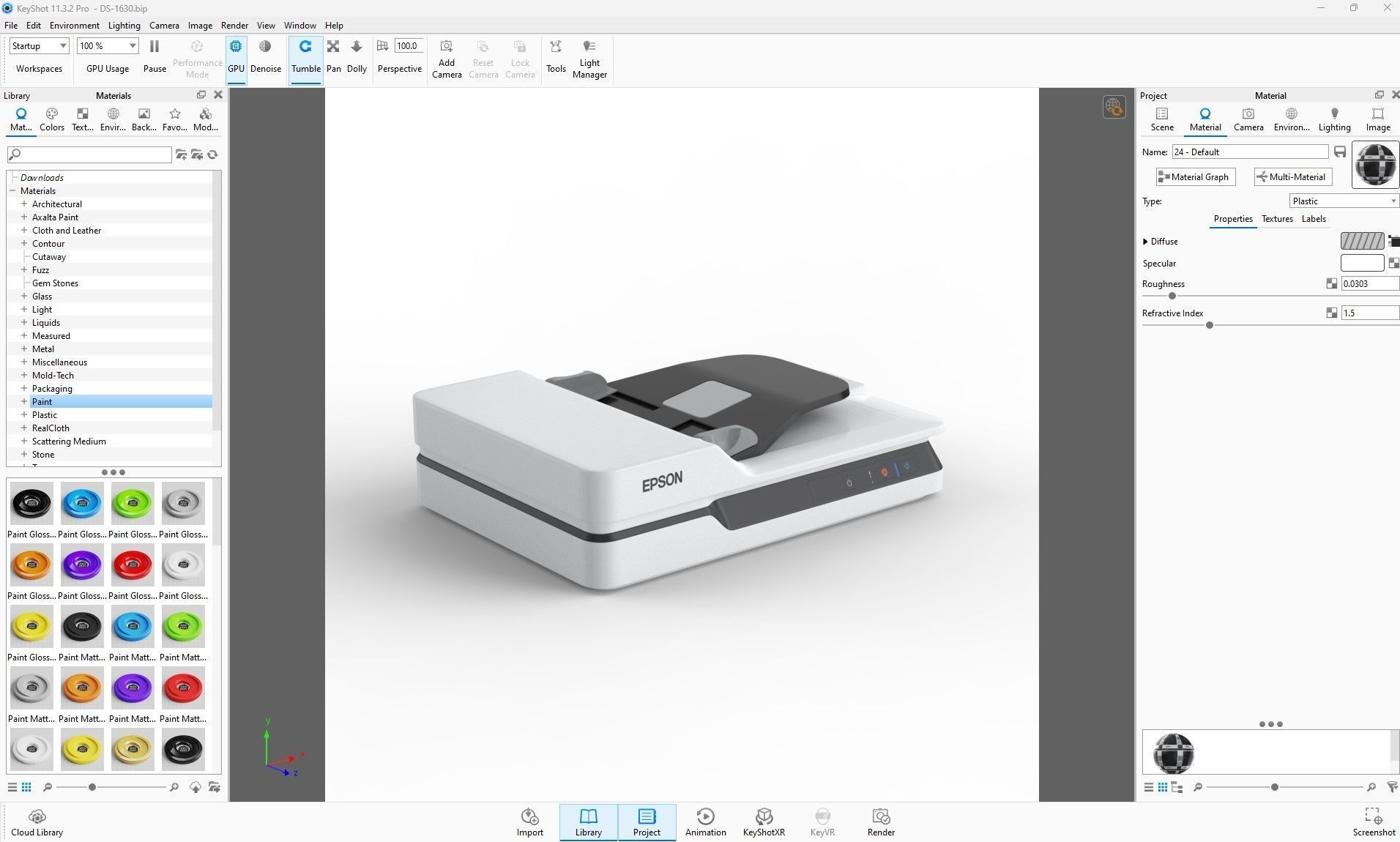The height and width of the screenshot is (842, 1400).
Task: Select the Dolly camera tool
Action: pyautogui.click(x=357, y=56)
